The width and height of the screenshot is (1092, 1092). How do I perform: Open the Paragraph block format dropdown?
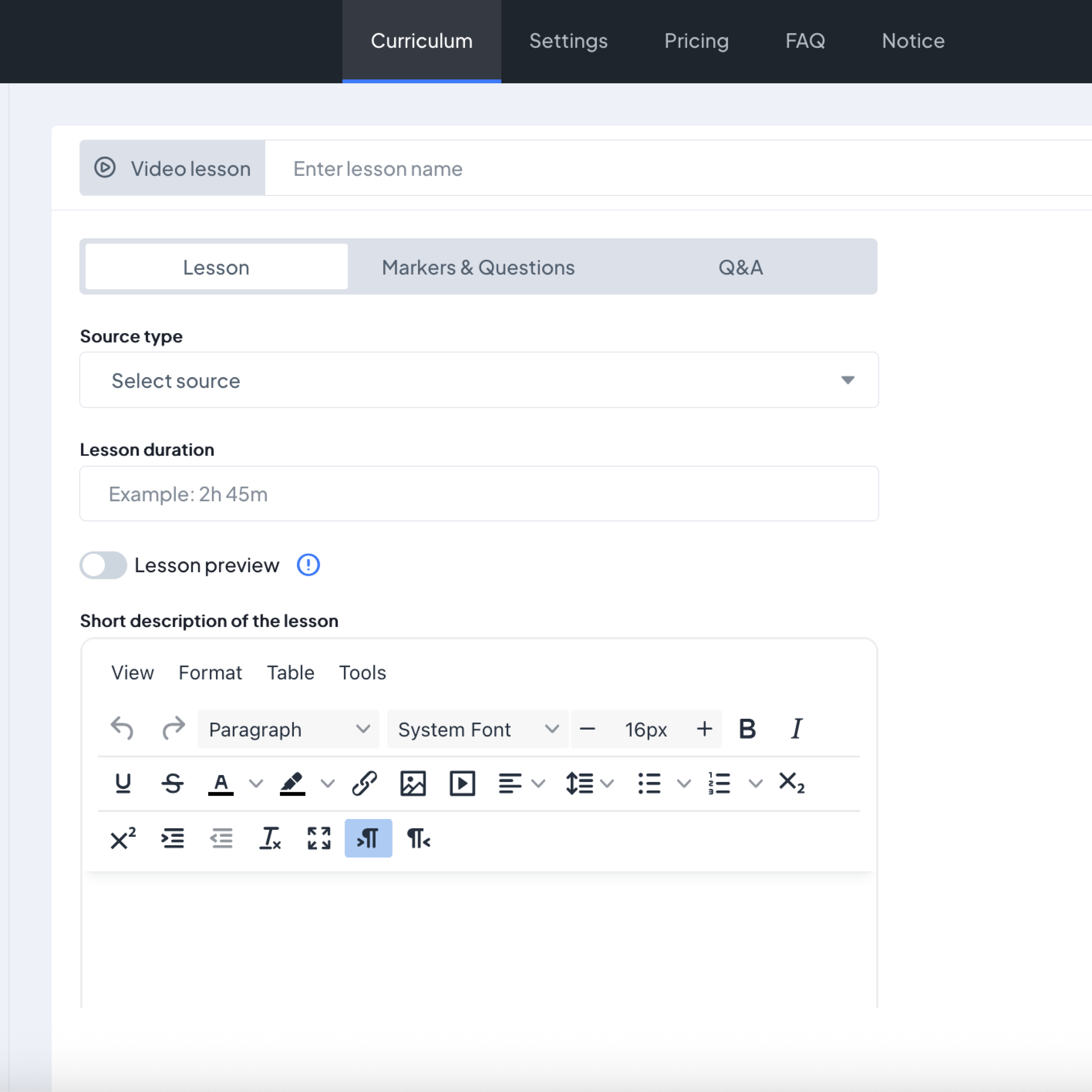[x=288, y=729]
